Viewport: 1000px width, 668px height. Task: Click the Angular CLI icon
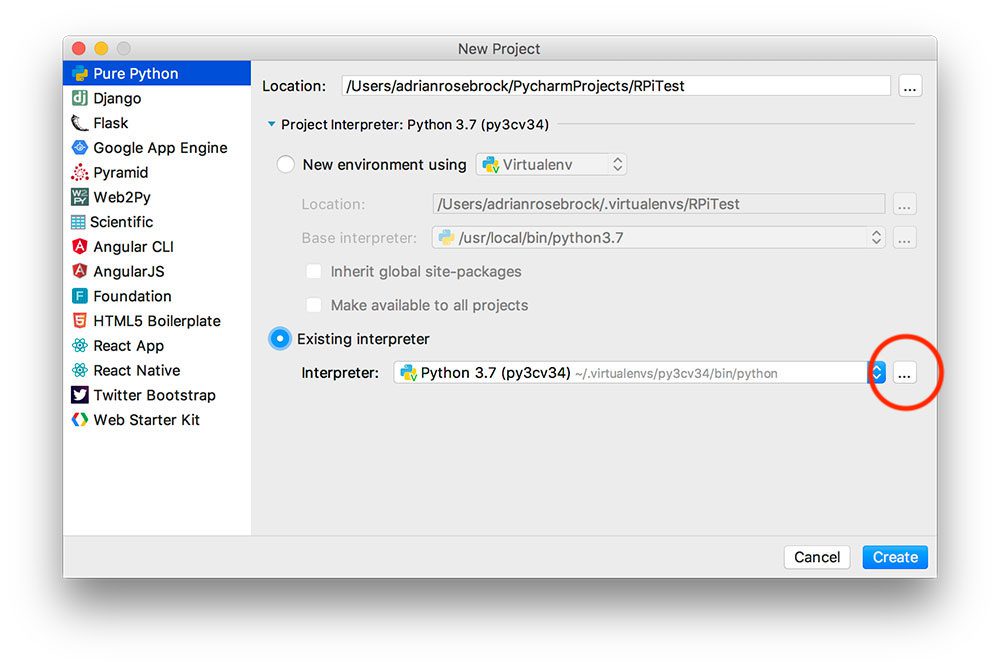[80, 246]
